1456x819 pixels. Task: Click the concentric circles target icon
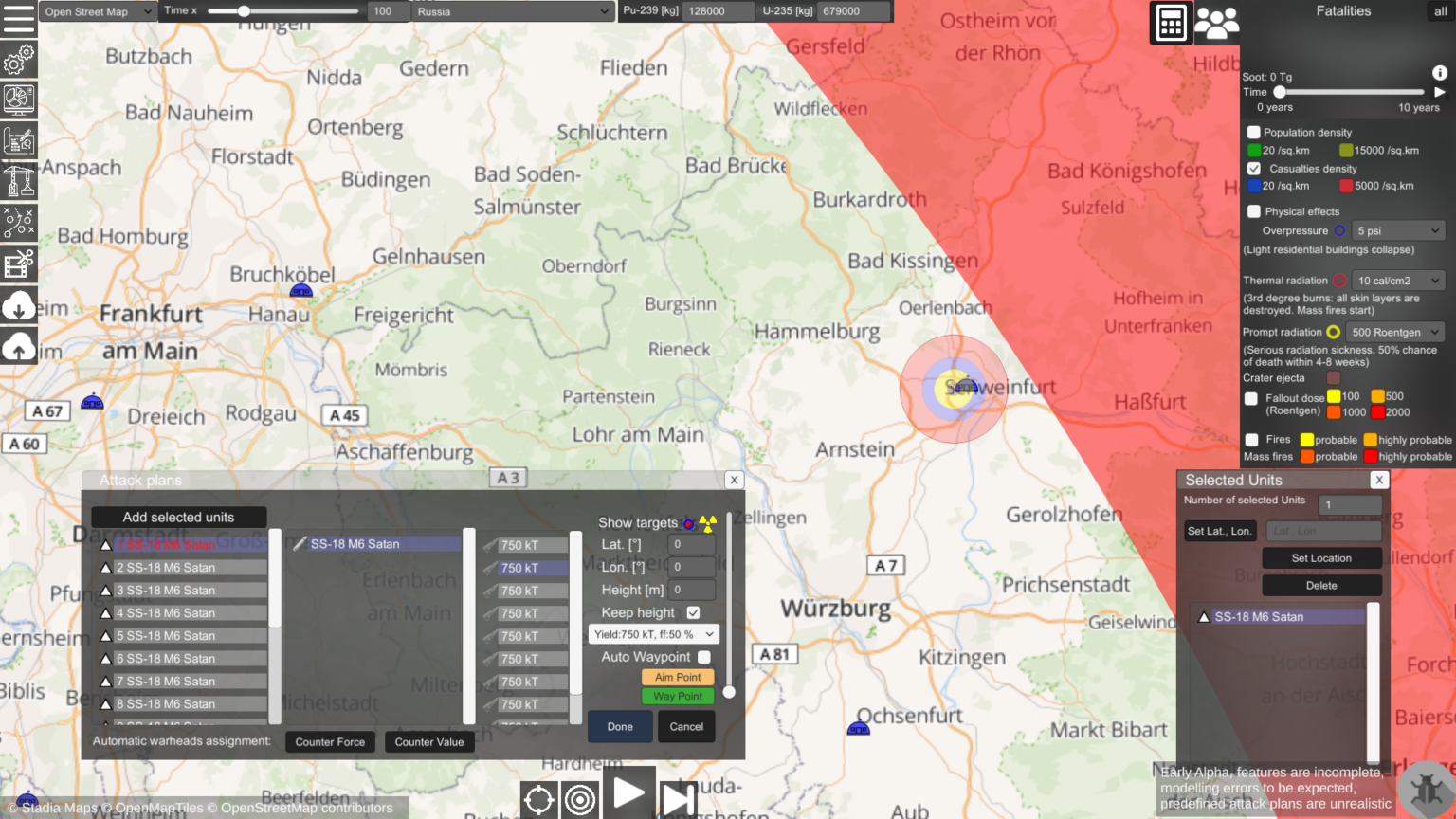click(x=580, y=800)
